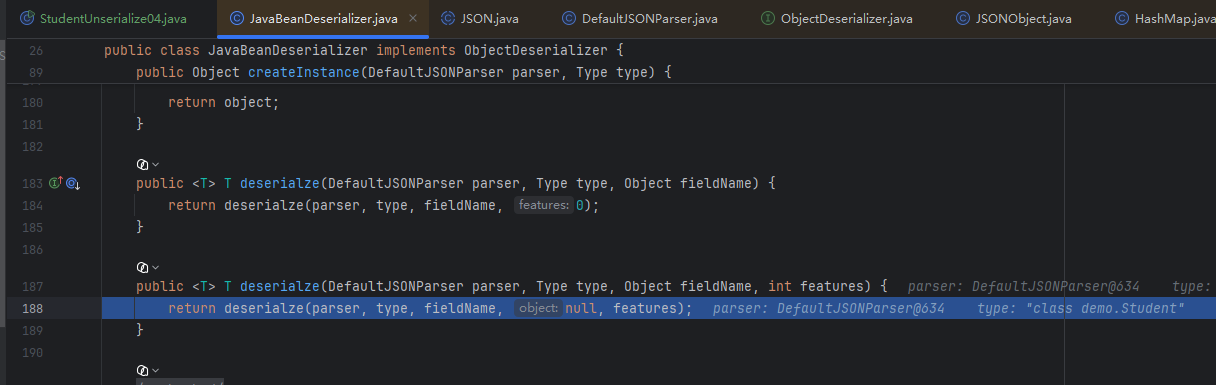1216x385 pixels.
Task: Click the author inlay icon below line 190
Action: tap(142, 371)
